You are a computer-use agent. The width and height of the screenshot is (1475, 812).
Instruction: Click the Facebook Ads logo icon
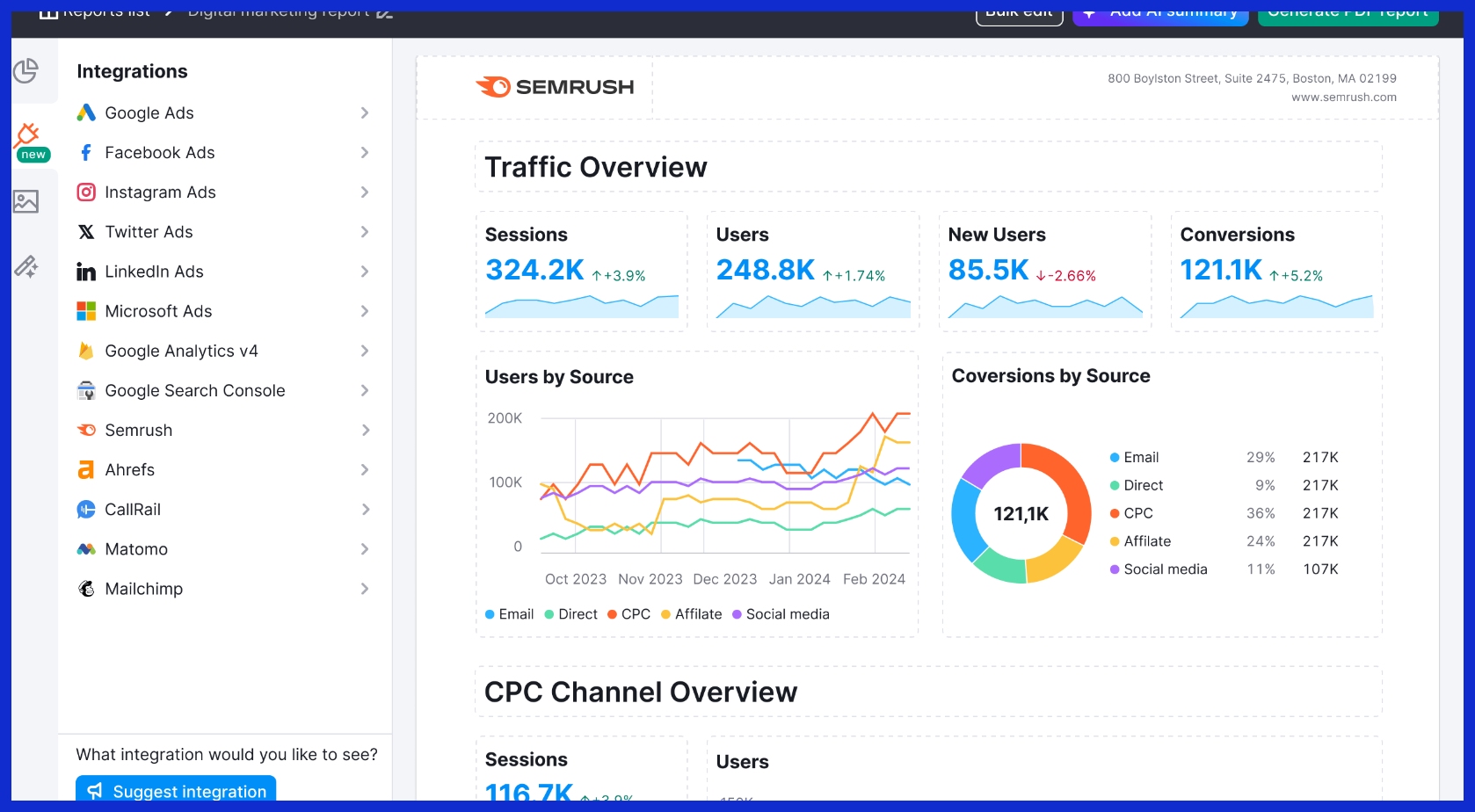pyautogui.click(x=86, y=152)
